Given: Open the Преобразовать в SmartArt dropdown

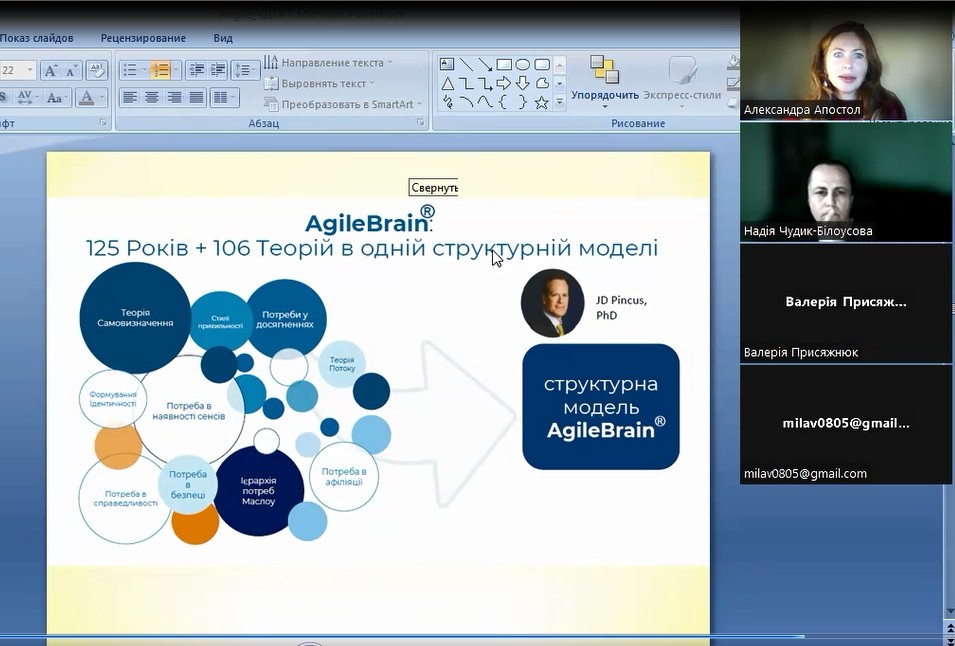Looking at the screenshot, I should (x=344, y=104).
